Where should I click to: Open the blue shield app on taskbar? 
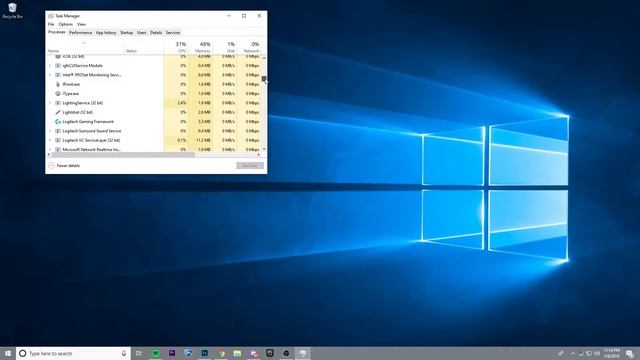(x=188, y=353)
